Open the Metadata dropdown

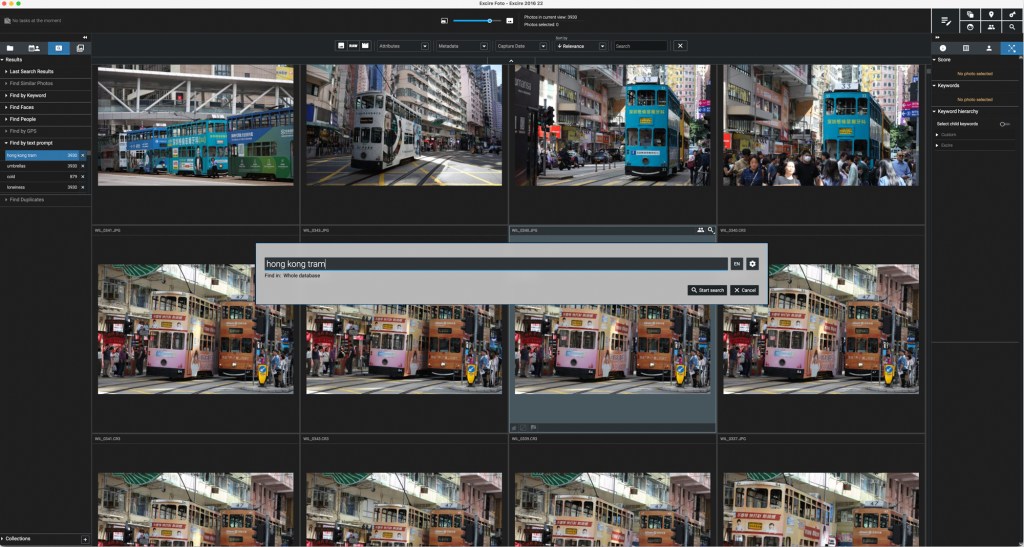(x=462, y=46)
